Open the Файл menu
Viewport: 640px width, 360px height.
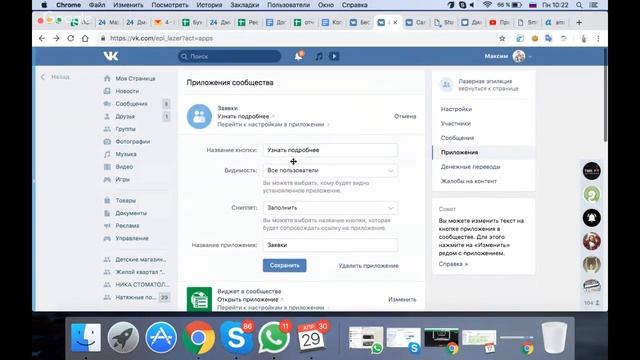point(97,5)
